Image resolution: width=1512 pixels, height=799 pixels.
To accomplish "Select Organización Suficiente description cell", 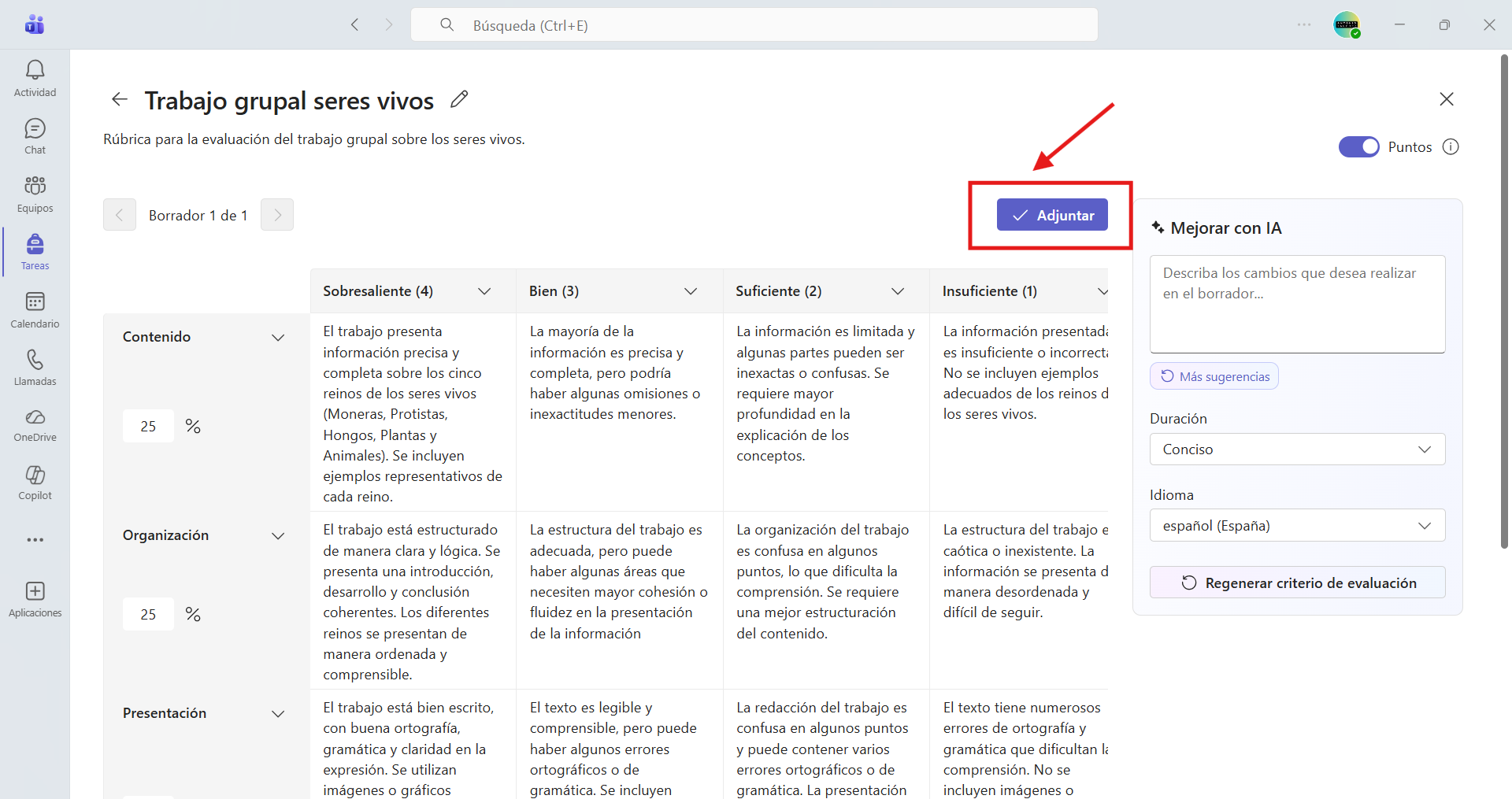I will coord(826,601).
